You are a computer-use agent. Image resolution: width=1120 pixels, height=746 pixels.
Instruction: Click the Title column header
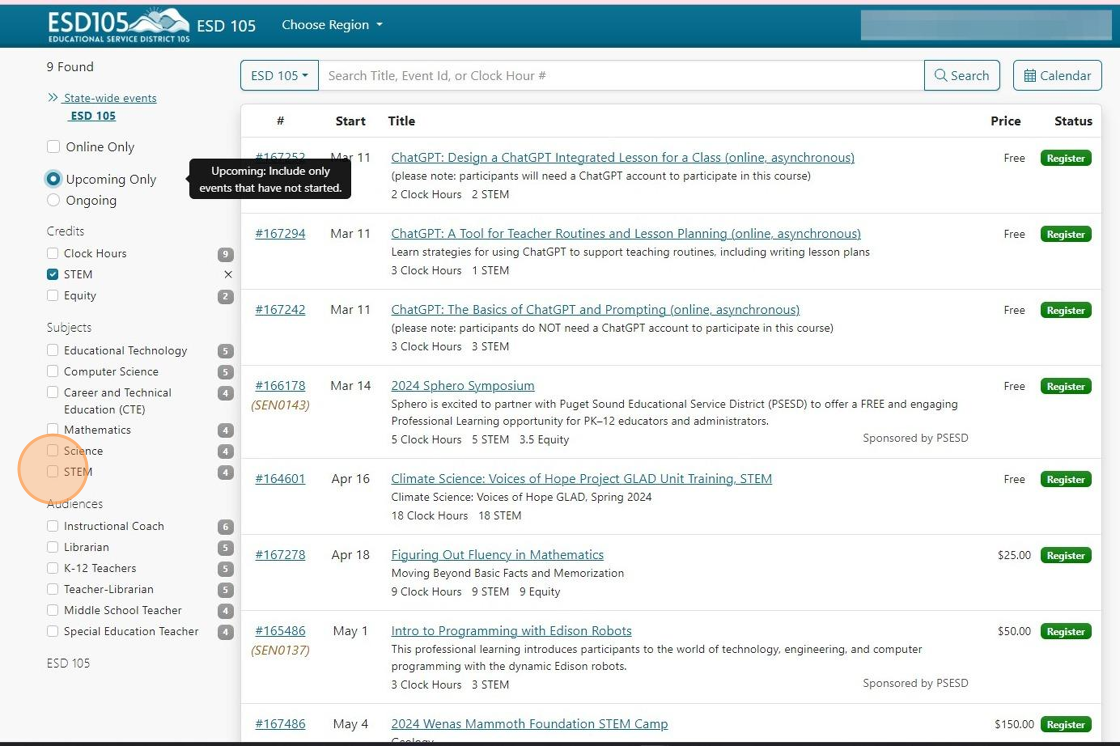401,121
